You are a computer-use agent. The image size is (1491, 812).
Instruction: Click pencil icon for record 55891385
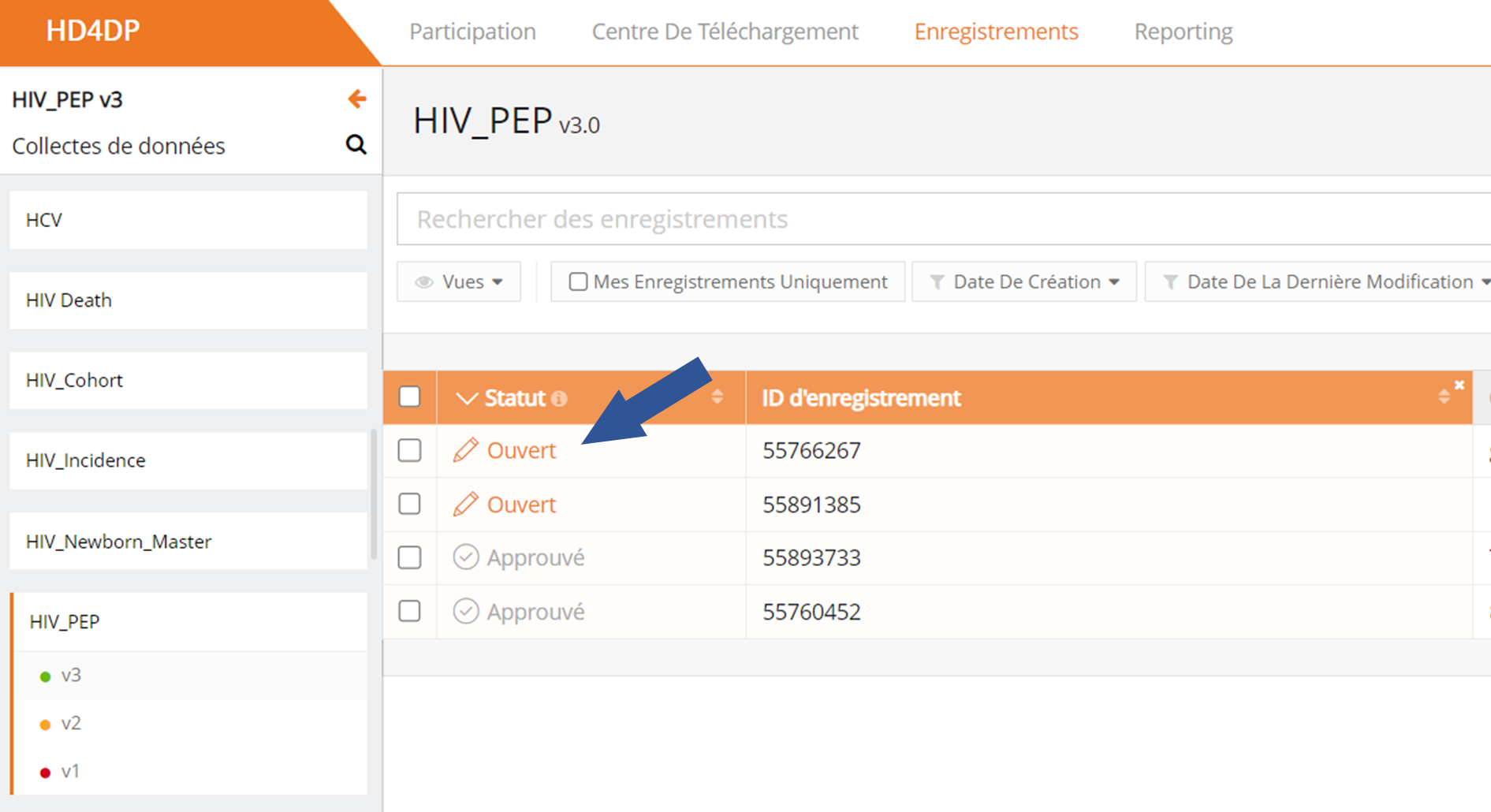pos(465,504)
